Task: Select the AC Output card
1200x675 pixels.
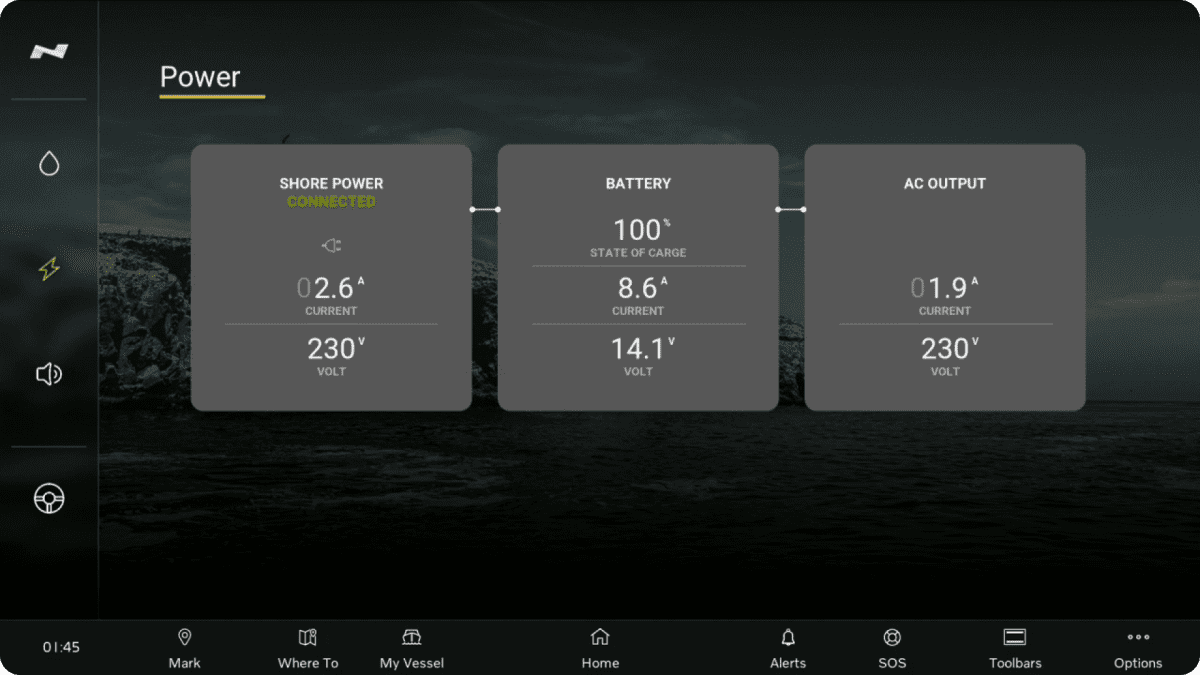Action: (x=945, y=278)
